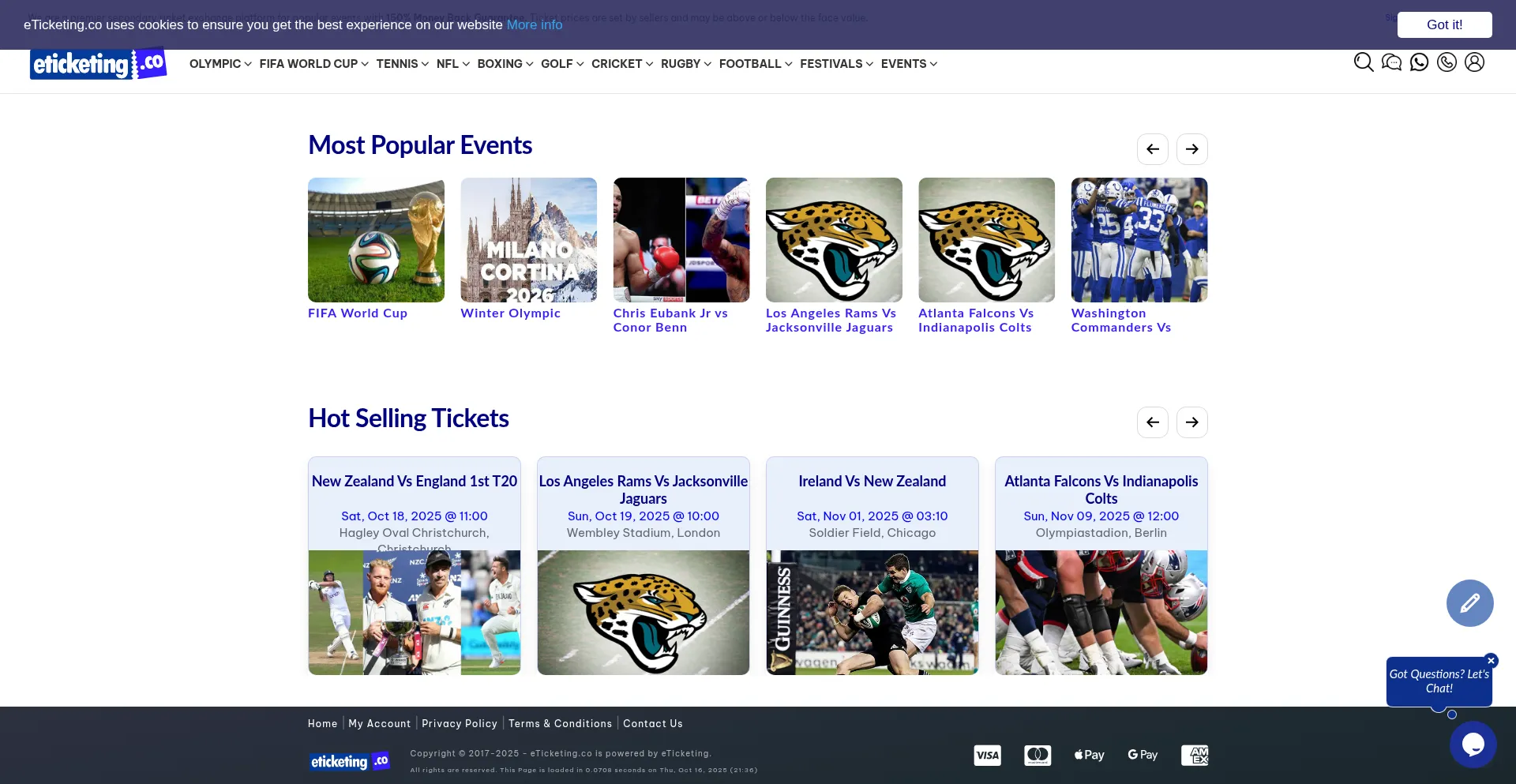Expand the RUGBY menu
This screenshot has height=784, width=1516.
pos(686,64)
